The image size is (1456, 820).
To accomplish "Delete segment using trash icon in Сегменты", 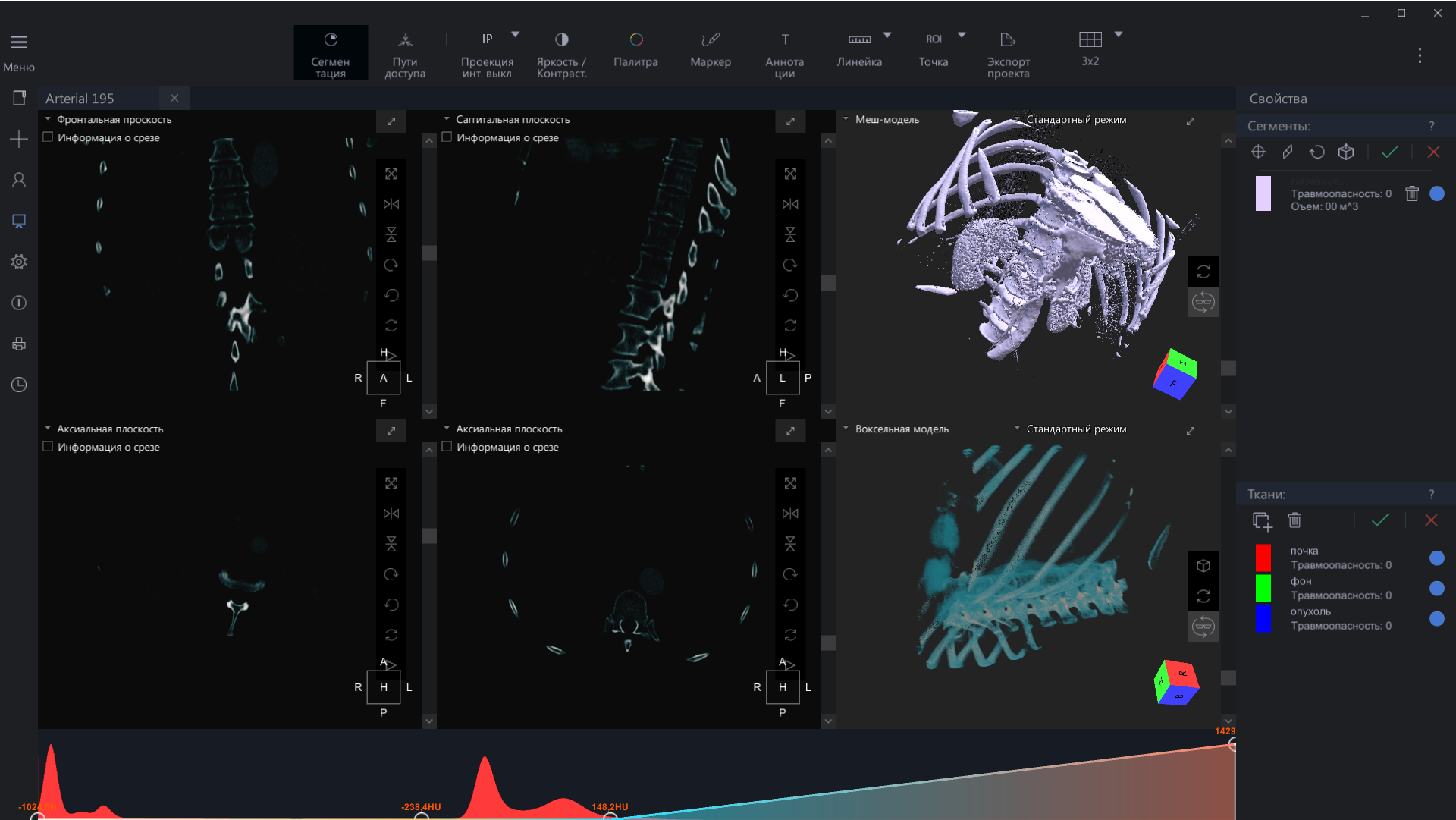I will [1412, 193].
